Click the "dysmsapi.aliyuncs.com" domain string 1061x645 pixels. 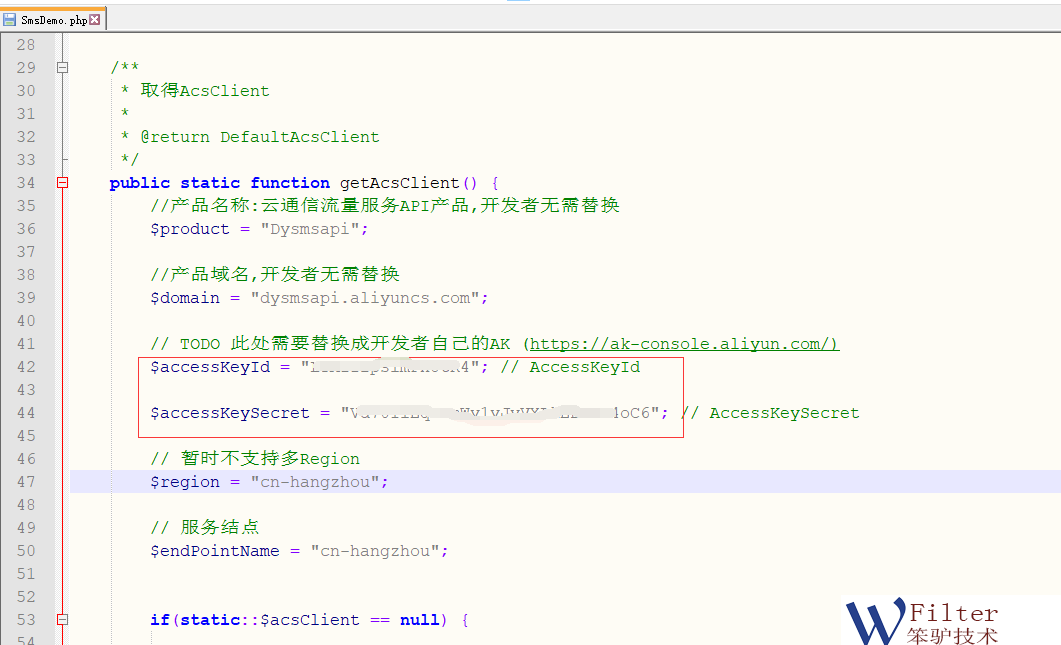(369, 298)
